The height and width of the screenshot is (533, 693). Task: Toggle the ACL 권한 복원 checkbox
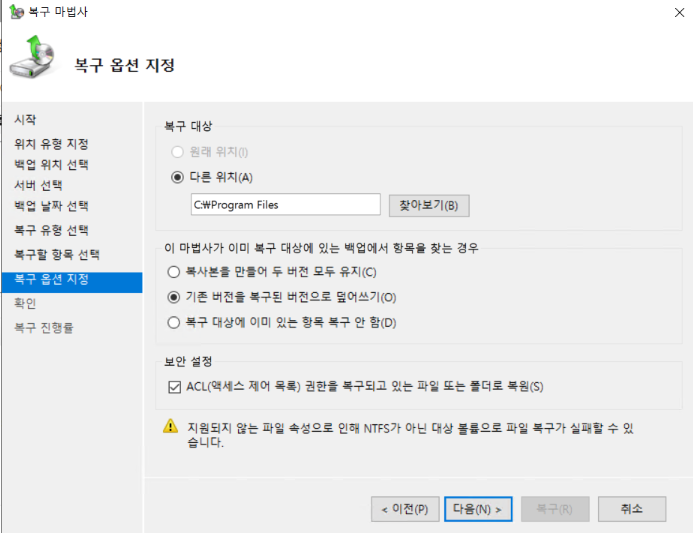[175, 386]
